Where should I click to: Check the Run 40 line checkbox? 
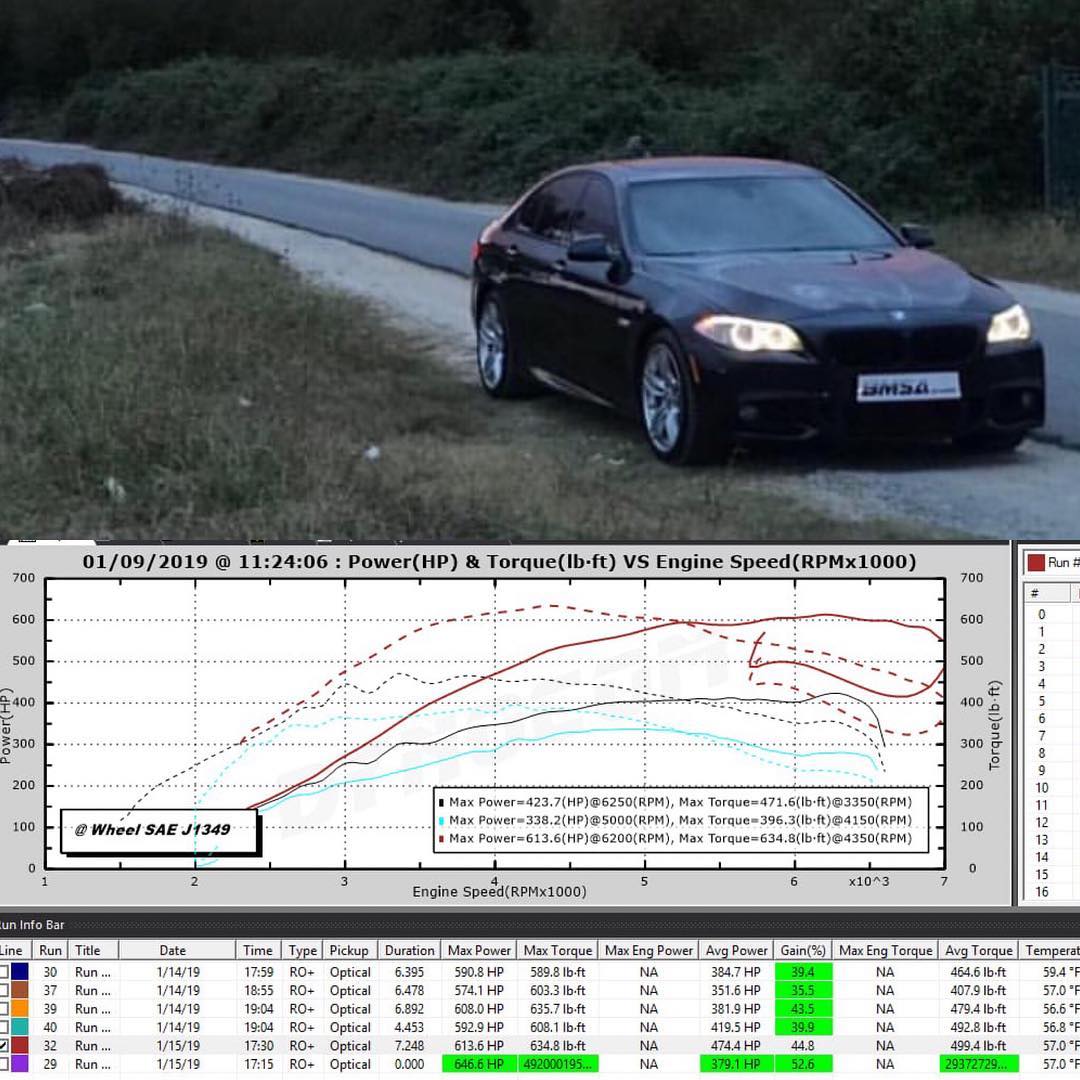(4, 1027)
